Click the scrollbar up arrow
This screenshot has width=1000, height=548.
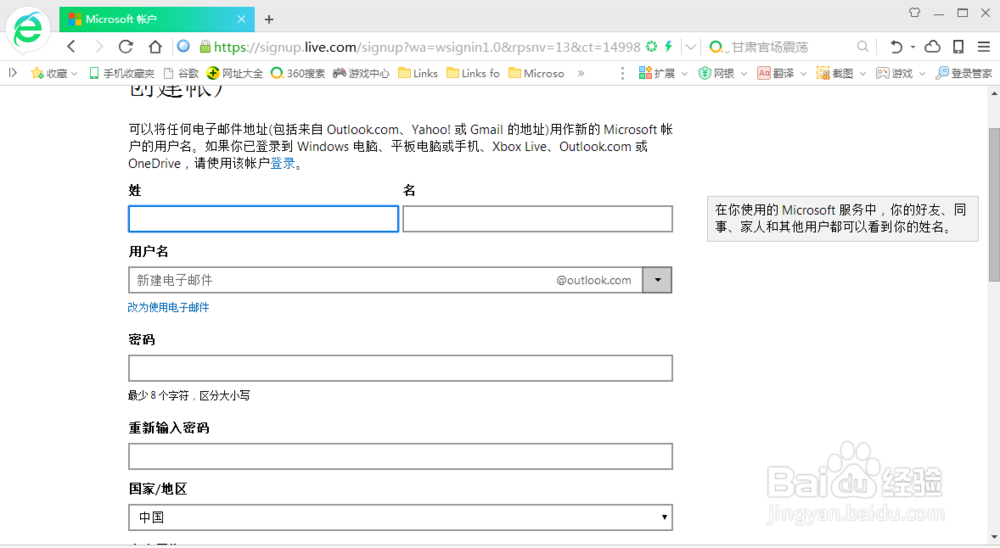994,93
